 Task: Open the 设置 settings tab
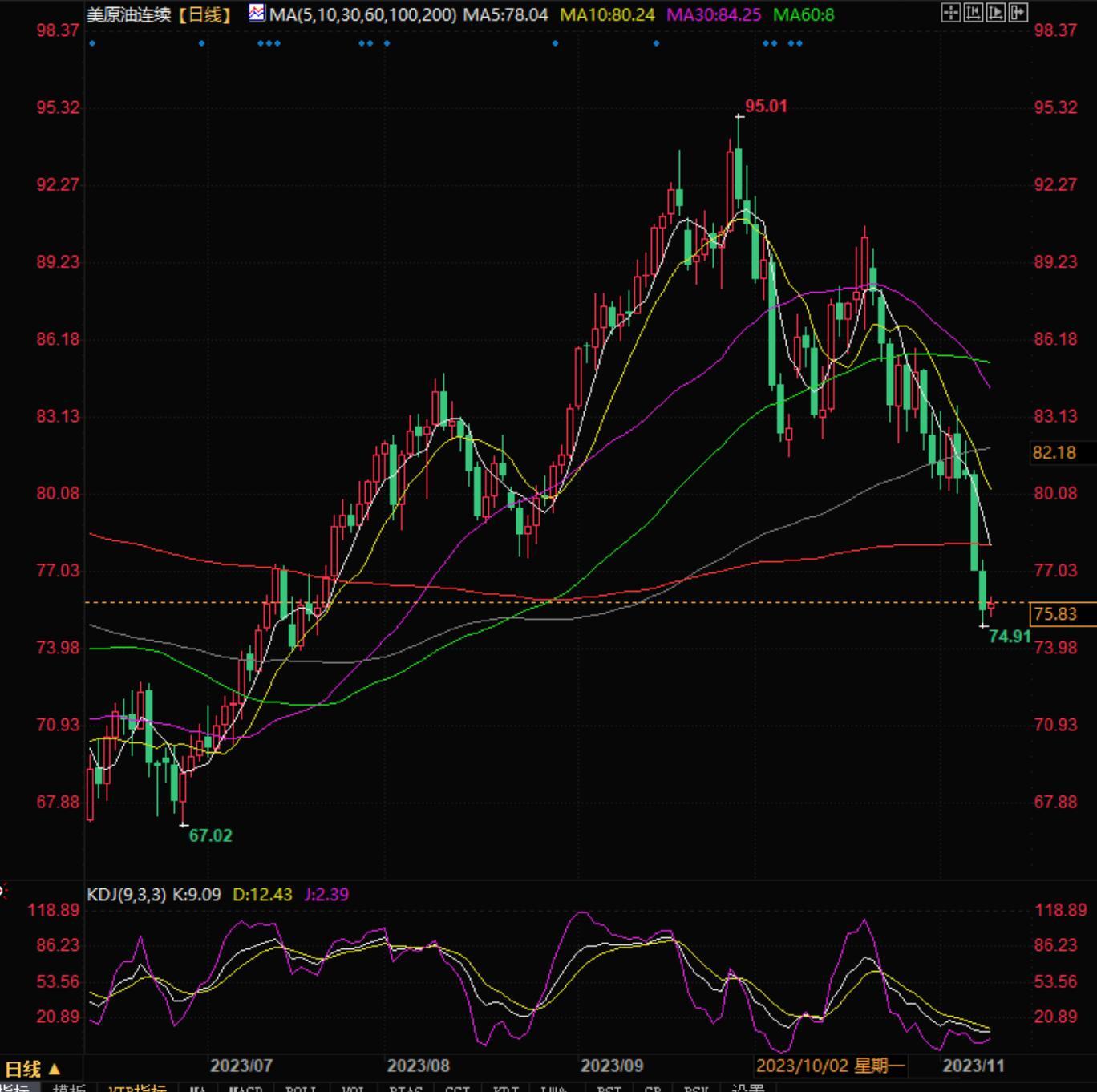click(748, 1089)
